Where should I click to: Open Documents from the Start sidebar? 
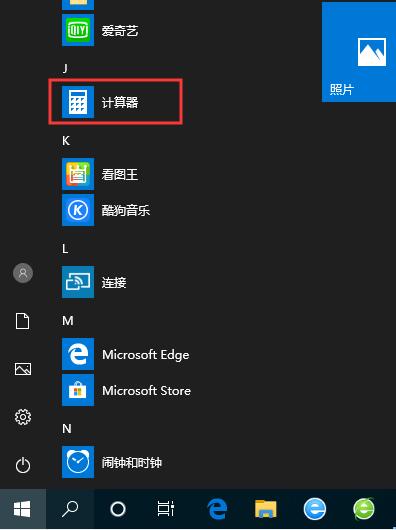coord(23,321)
